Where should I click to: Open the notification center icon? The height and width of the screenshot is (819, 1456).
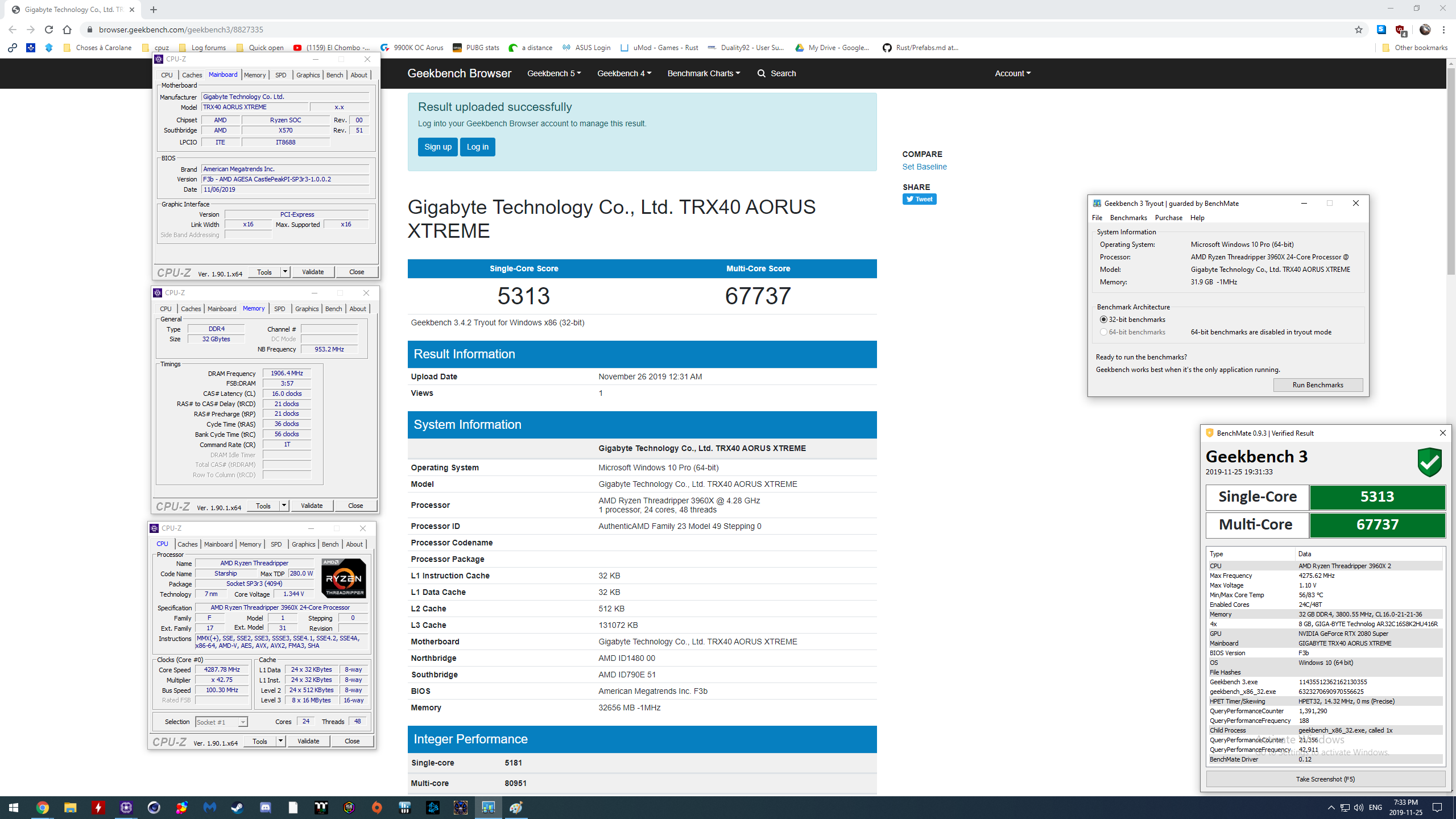pos(1437,808)
